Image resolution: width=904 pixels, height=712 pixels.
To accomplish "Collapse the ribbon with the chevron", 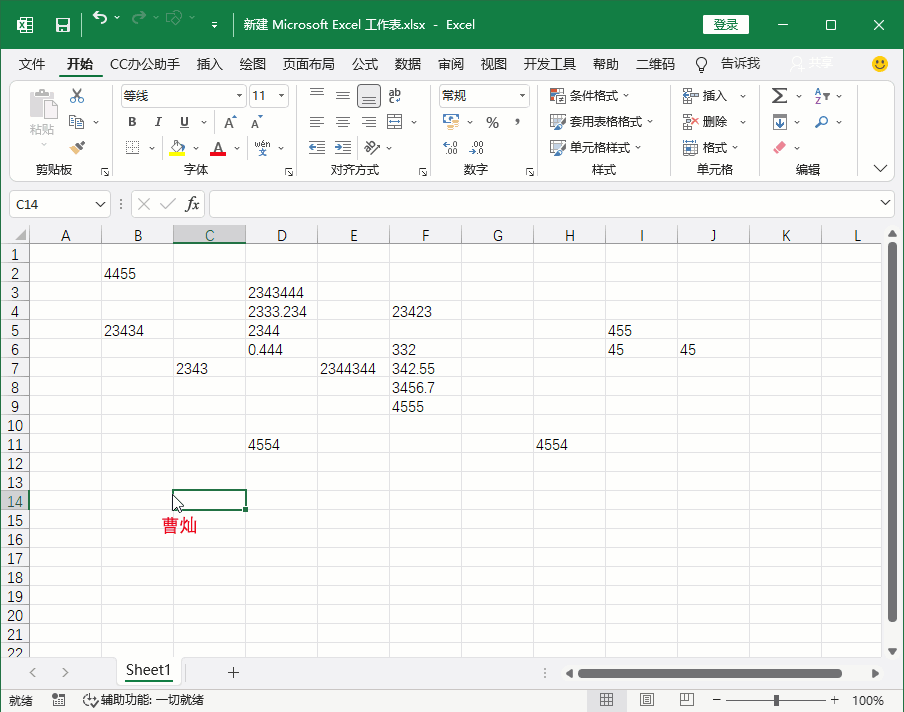I will (x=880, y=168).
